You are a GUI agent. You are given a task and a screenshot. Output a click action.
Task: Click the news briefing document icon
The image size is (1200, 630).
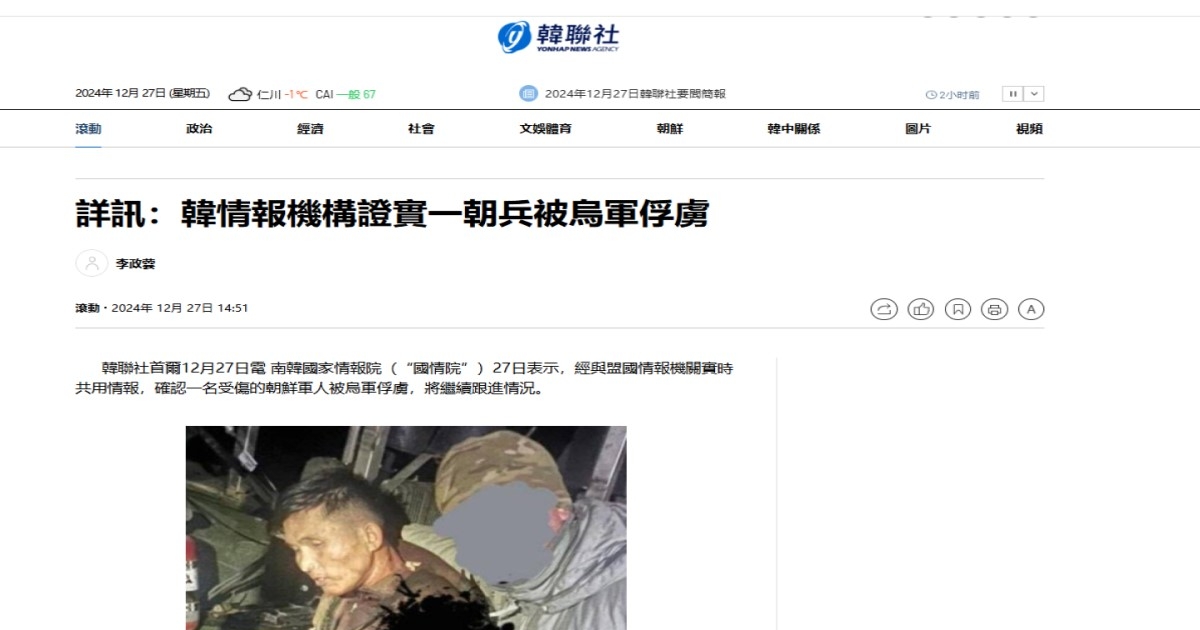[x=528, y=93]
